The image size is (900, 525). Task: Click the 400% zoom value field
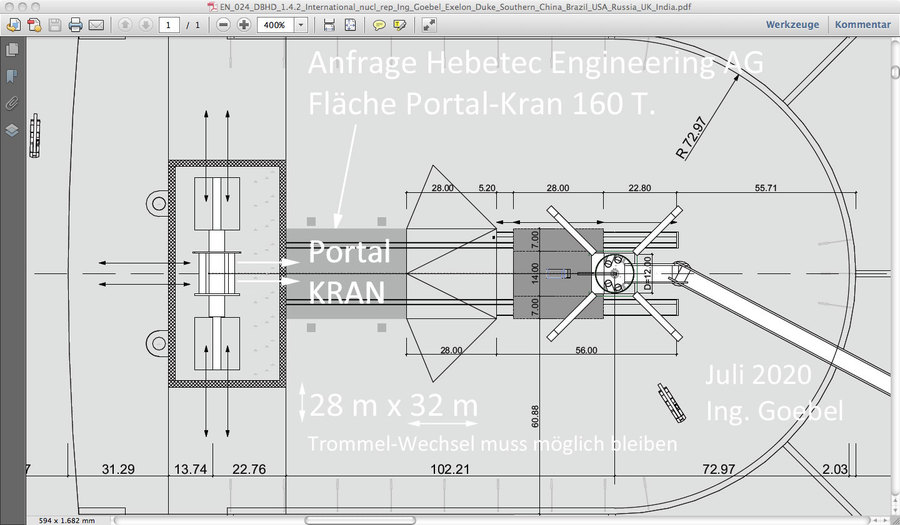tap(276, 25)
